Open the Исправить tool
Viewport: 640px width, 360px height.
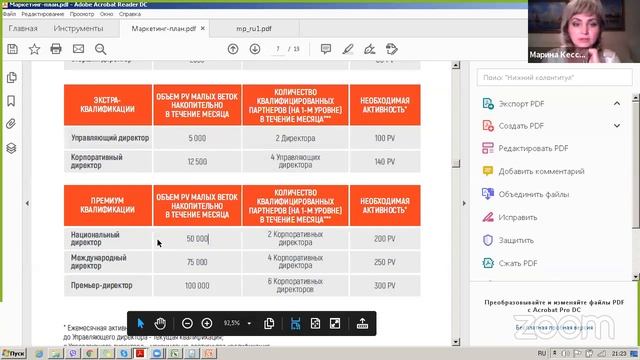[518, 218]
